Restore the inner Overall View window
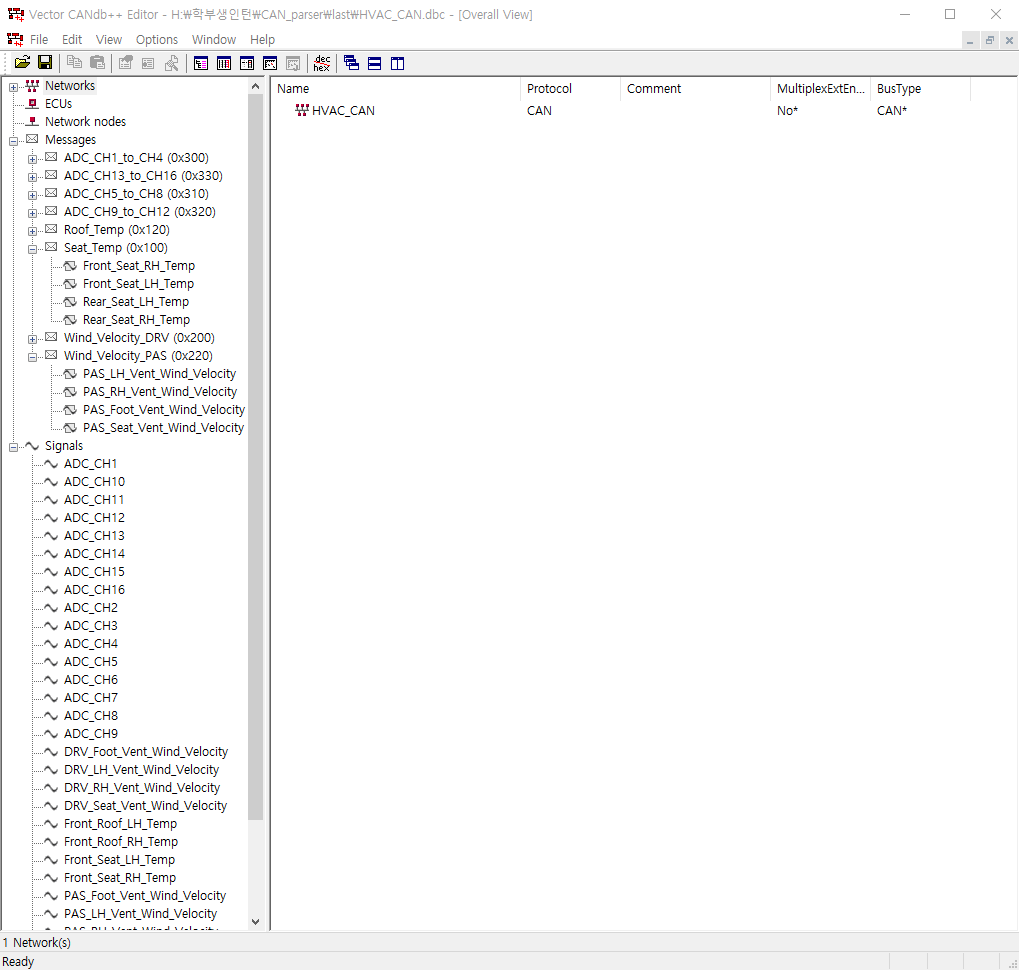The width and height of the screenshot is (1019, 970). (x=990, y=40)
